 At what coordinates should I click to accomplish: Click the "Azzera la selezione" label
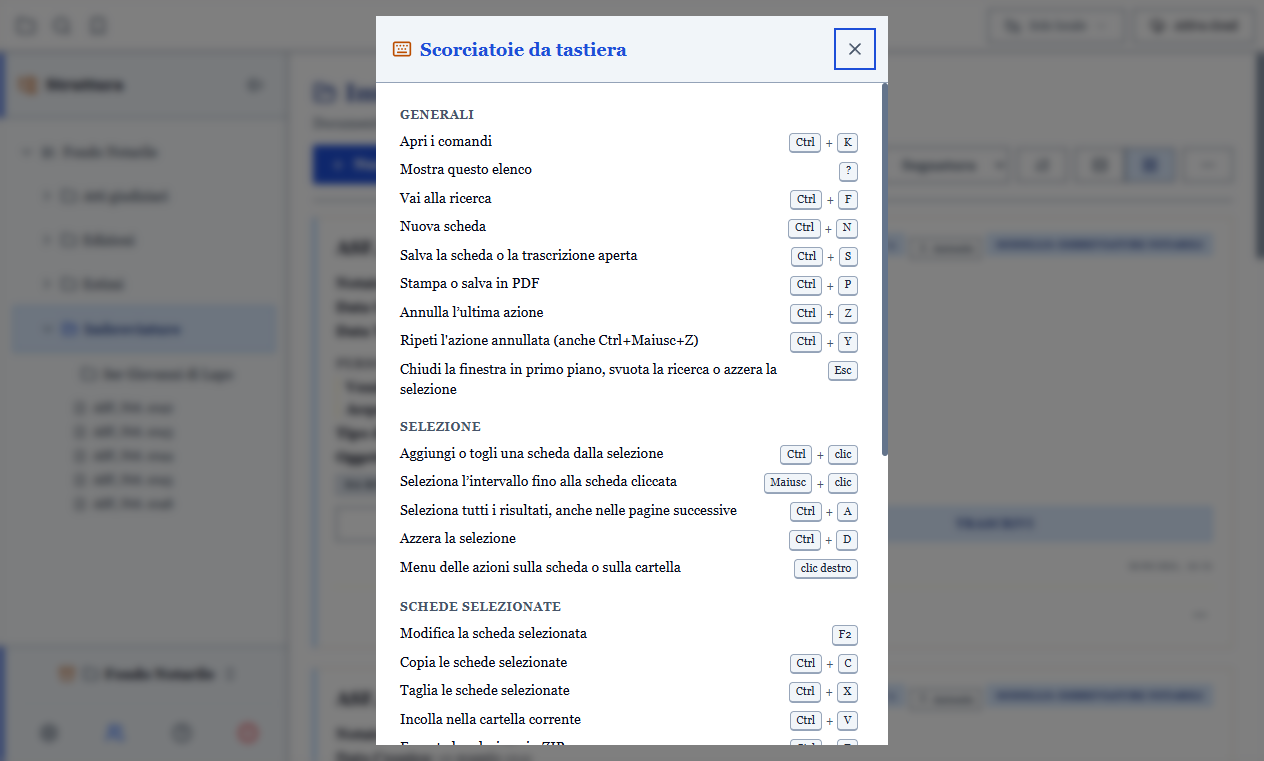(x=458, y=539)
